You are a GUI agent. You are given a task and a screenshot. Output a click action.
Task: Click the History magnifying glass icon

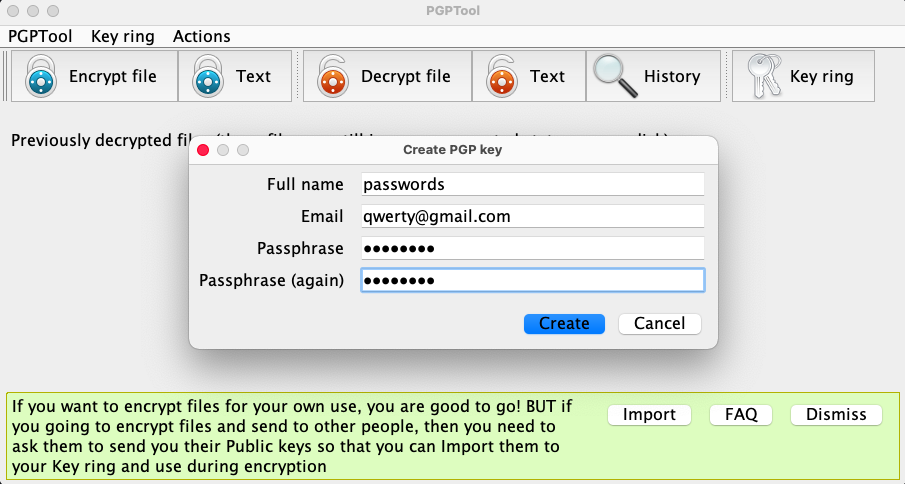point(615,76)
